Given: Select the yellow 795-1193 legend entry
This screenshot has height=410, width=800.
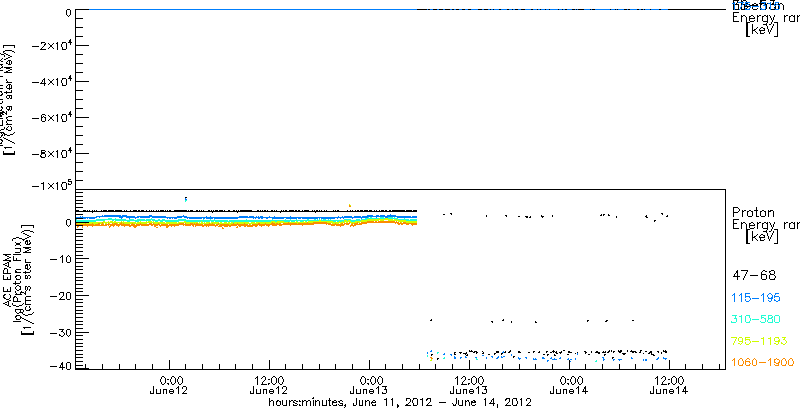Looking at the screenshot, I should point(761,341).
